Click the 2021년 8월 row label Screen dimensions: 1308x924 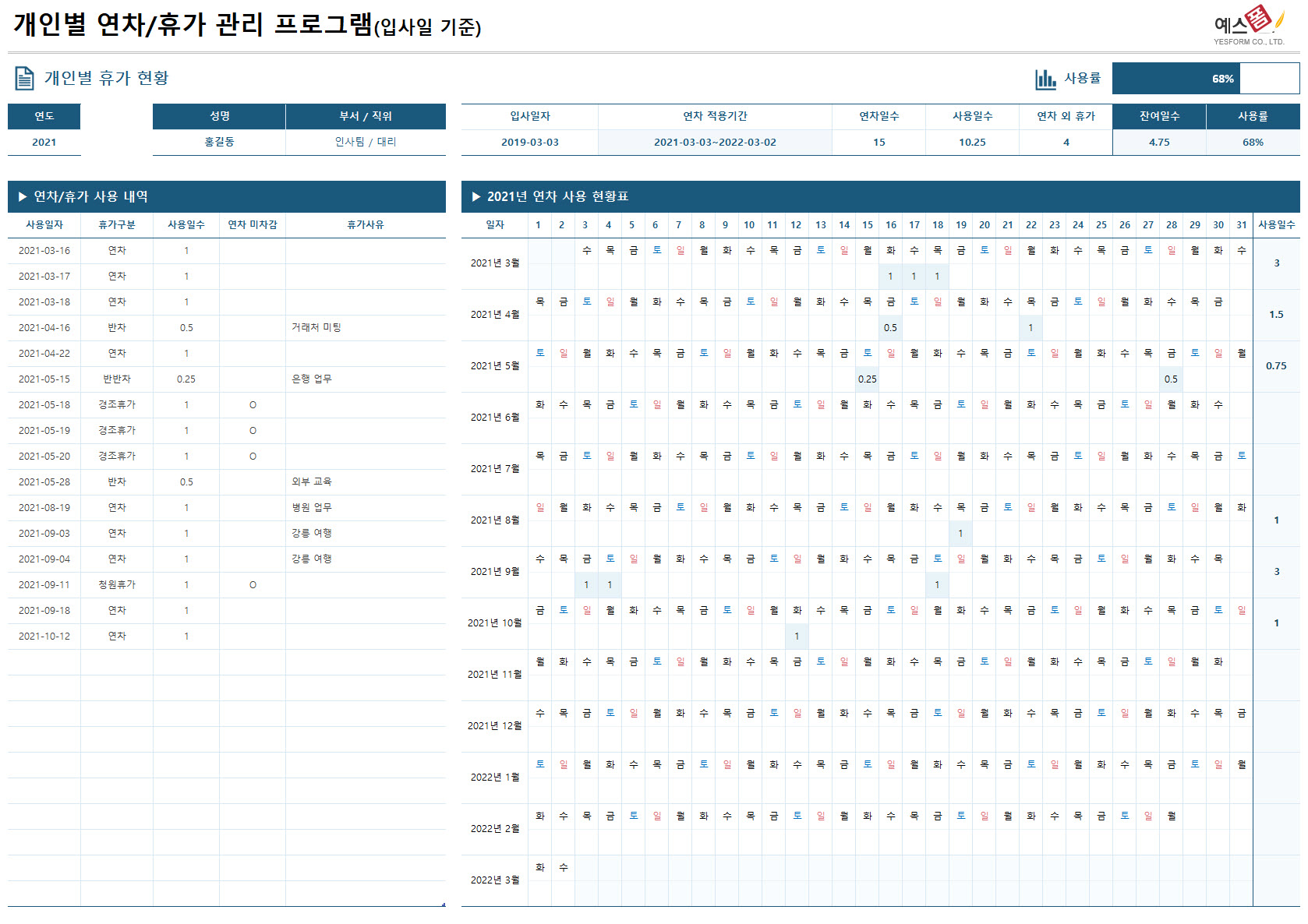[495, 520]
